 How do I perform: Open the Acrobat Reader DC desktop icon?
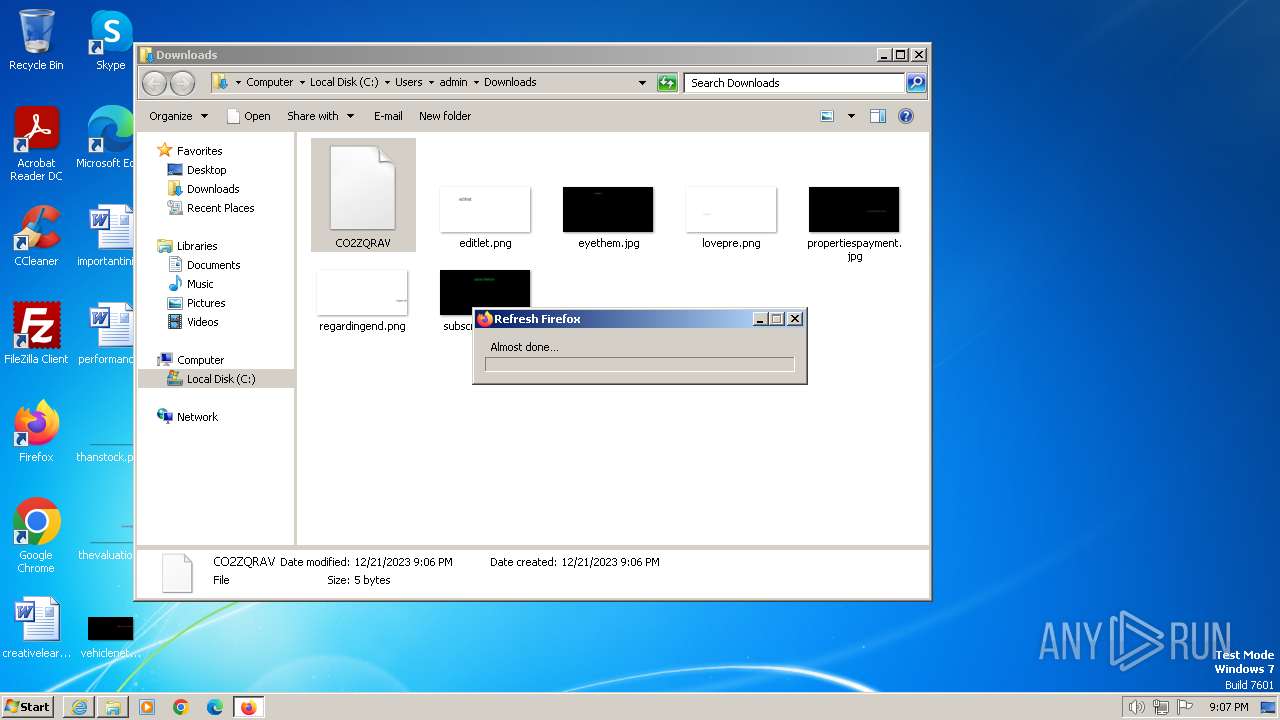click(x=36, y=144)
